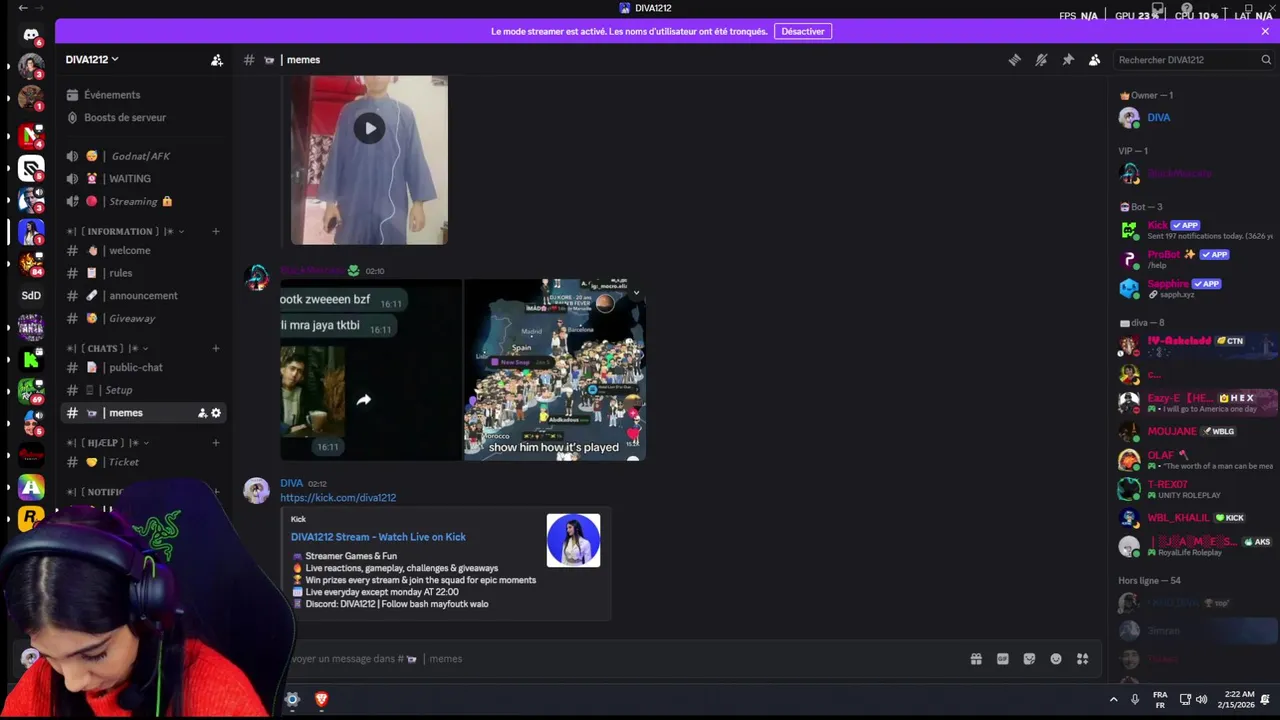Open ProBot in member list
Screen dimensions: 1280x720
click(1196, 259)
